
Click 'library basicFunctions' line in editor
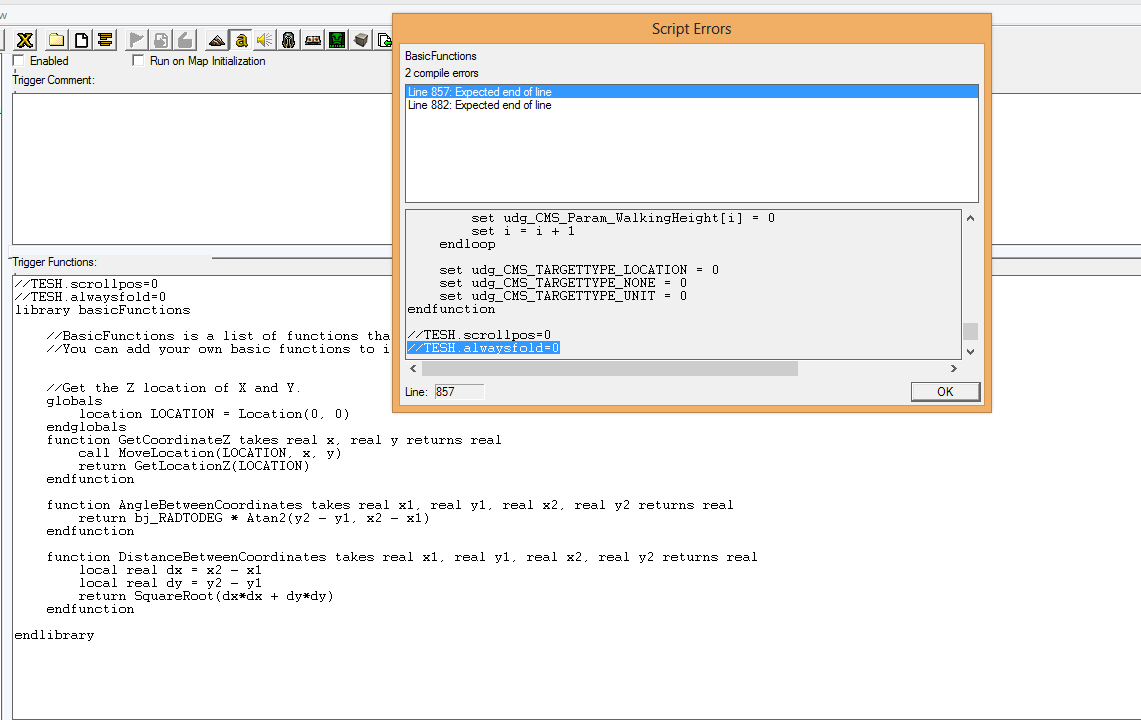click(103, 310)
